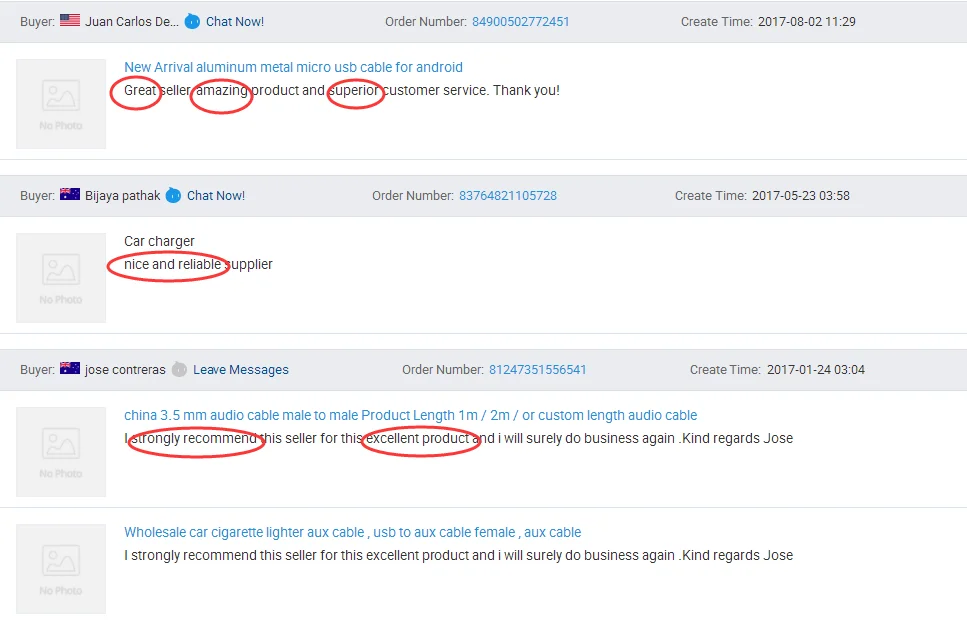The image size is (967, 620).
Task: Open order number 84900502772451
Action: click(x=520, y=21)
